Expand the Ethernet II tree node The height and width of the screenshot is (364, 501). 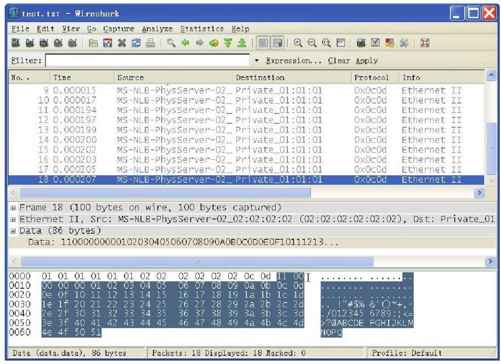[14, 220]
